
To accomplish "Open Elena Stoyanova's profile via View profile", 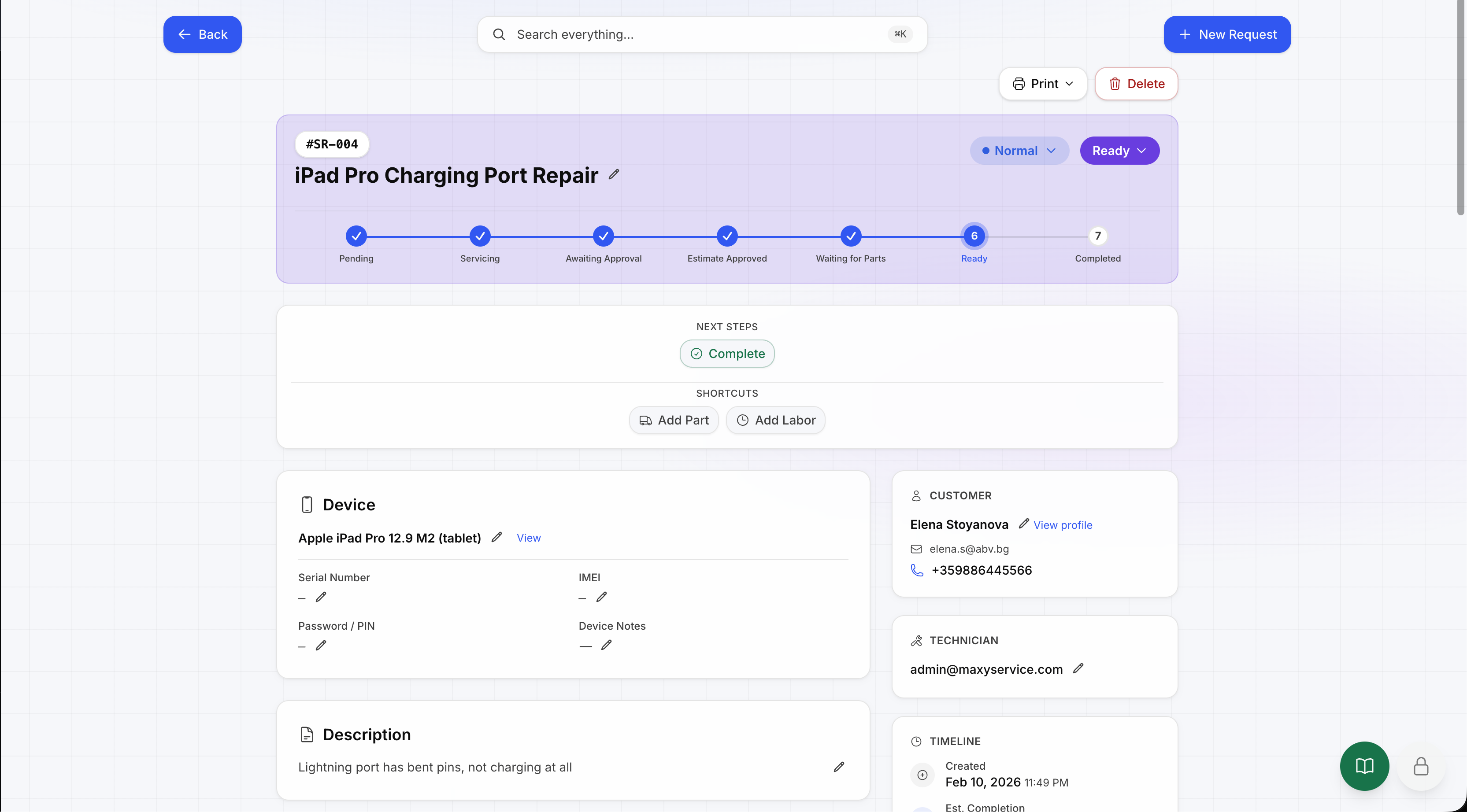I will pyautogui.click(x=1063, y=524).
